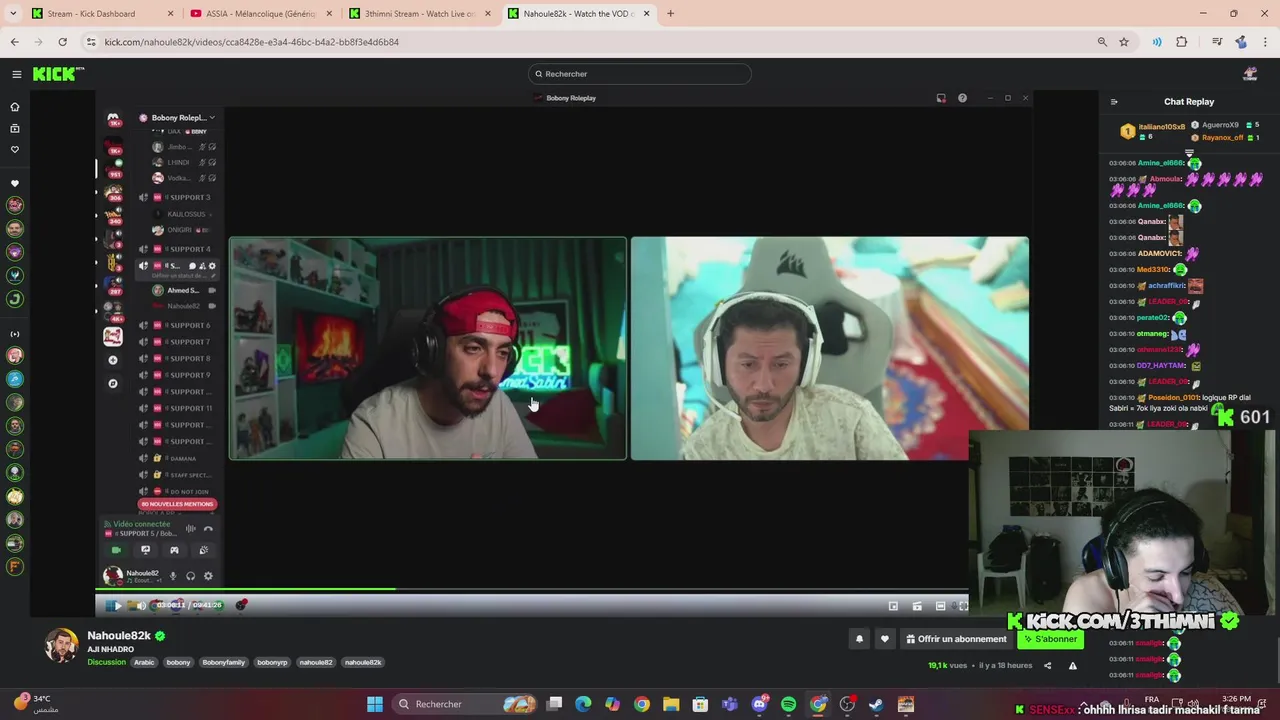Click the Chat Replay header text
Viewport: 1280px width, 720px height.
tap(1189, 102)
